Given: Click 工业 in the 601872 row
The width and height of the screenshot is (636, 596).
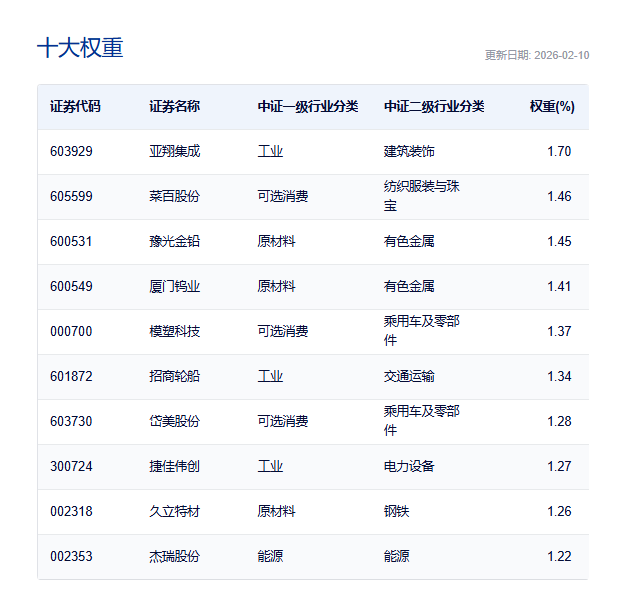Looking at the screenshot, I should (270, 377).
